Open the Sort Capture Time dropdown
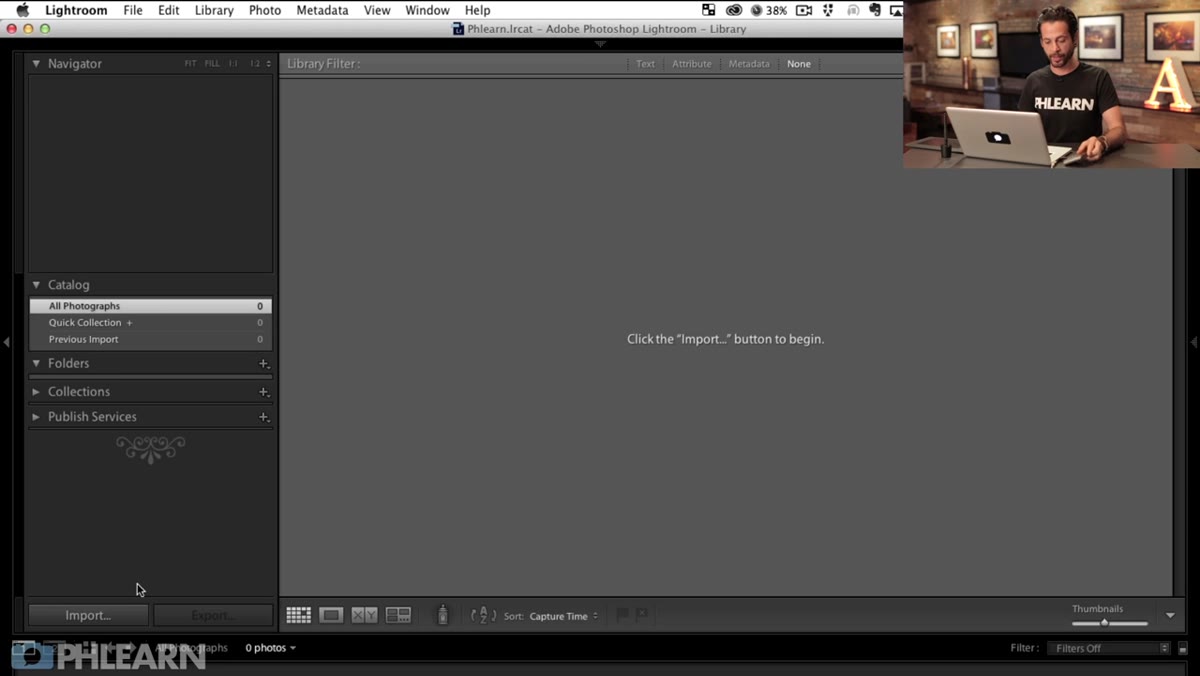 (564, 616)
